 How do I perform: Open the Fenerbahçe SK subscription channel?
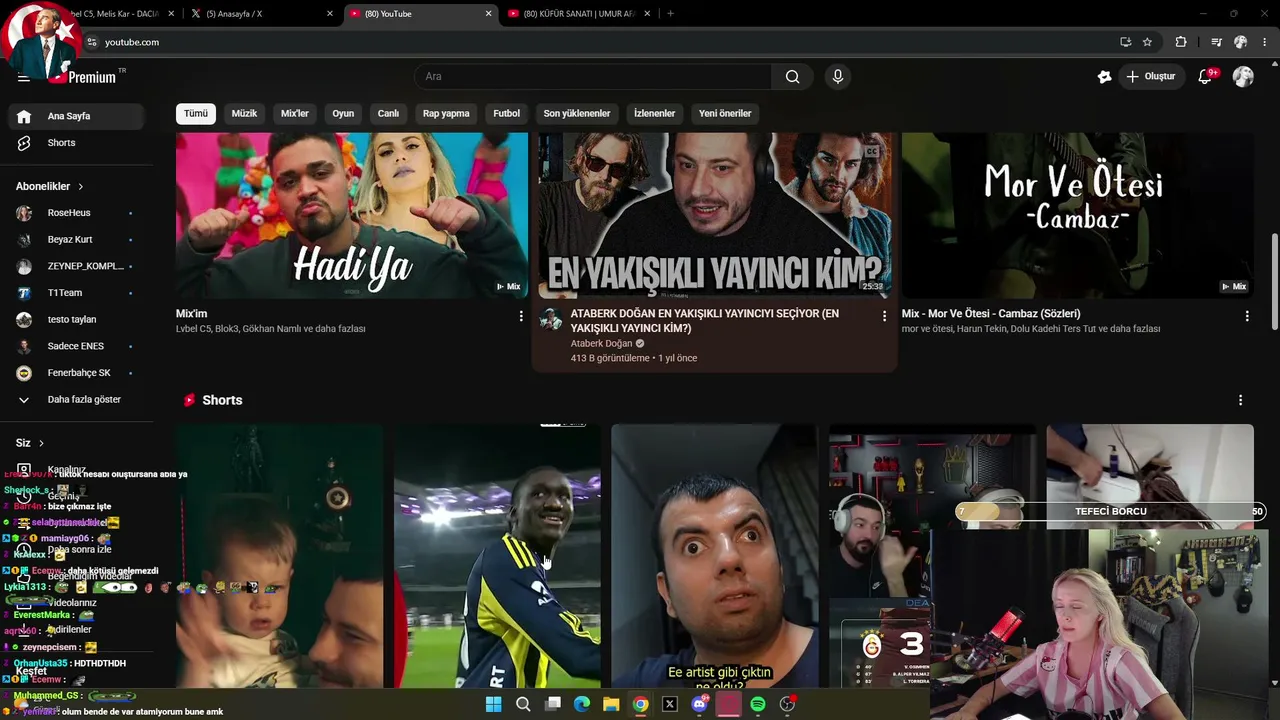tap(77, 373)
